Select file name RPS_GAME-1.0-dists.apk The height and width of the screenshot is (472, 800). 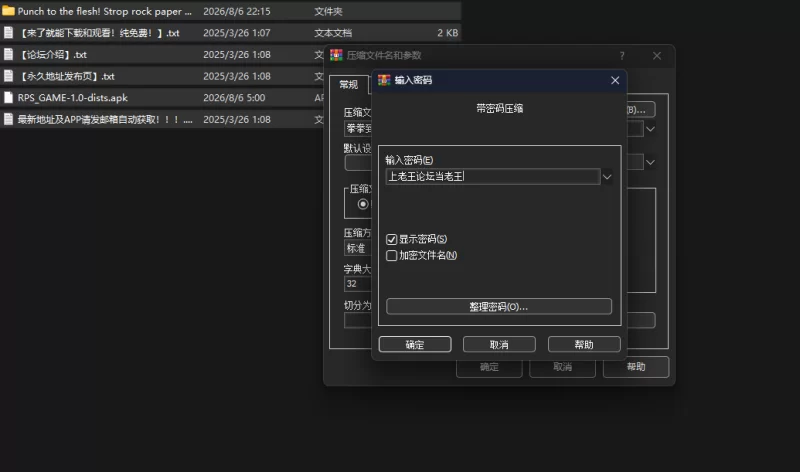(x=72, y=98)
